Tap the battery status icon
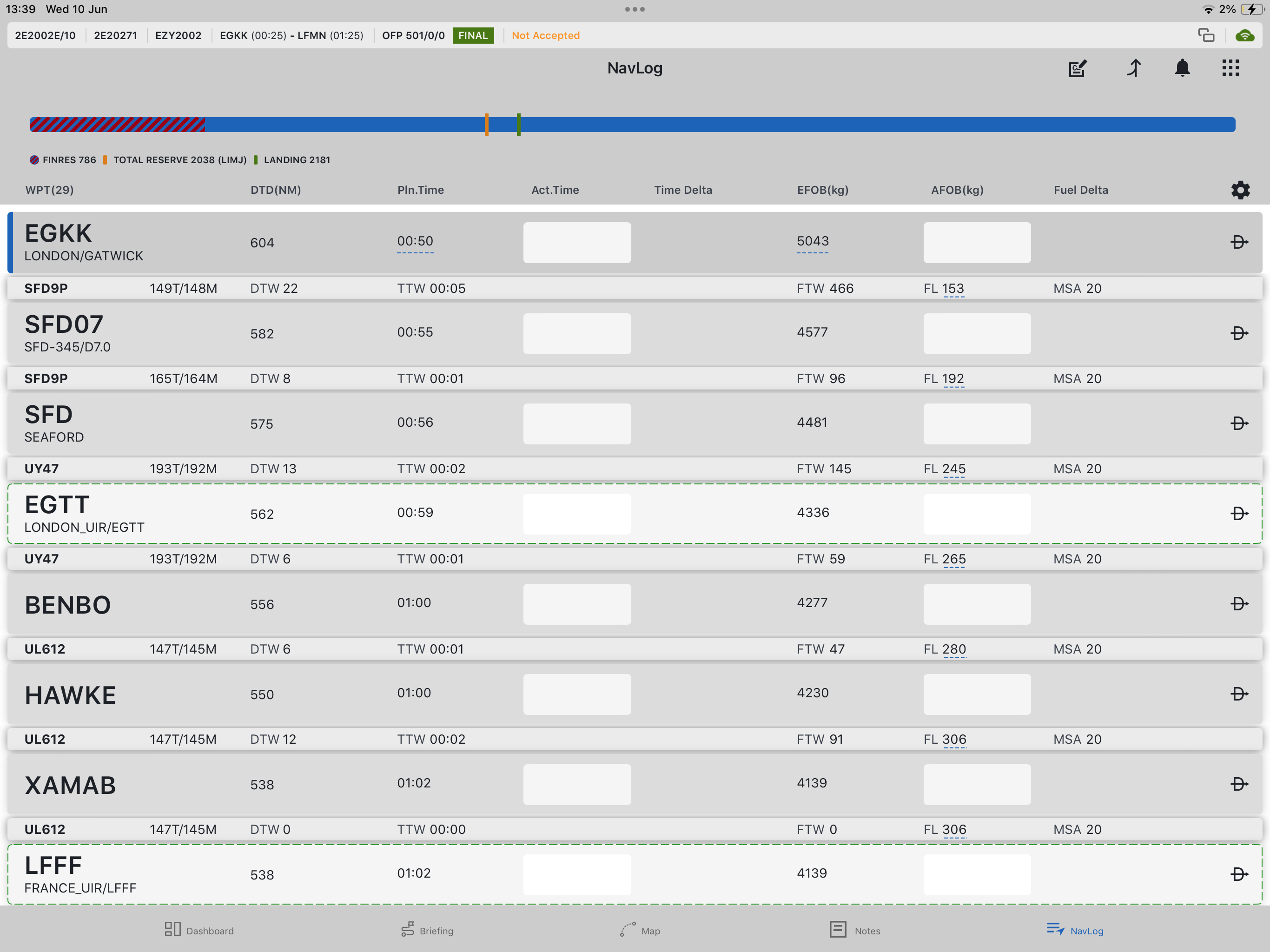This screenshot has width=1270, height=952. point(1251,9)
